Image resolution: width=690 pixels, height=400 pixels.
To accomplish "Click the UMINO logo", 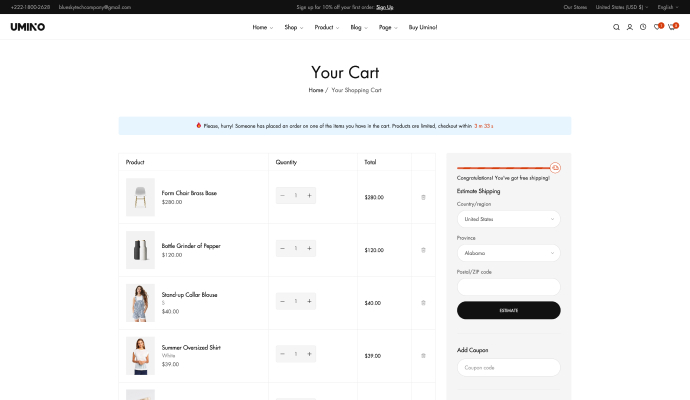I will tap(28, 27).
